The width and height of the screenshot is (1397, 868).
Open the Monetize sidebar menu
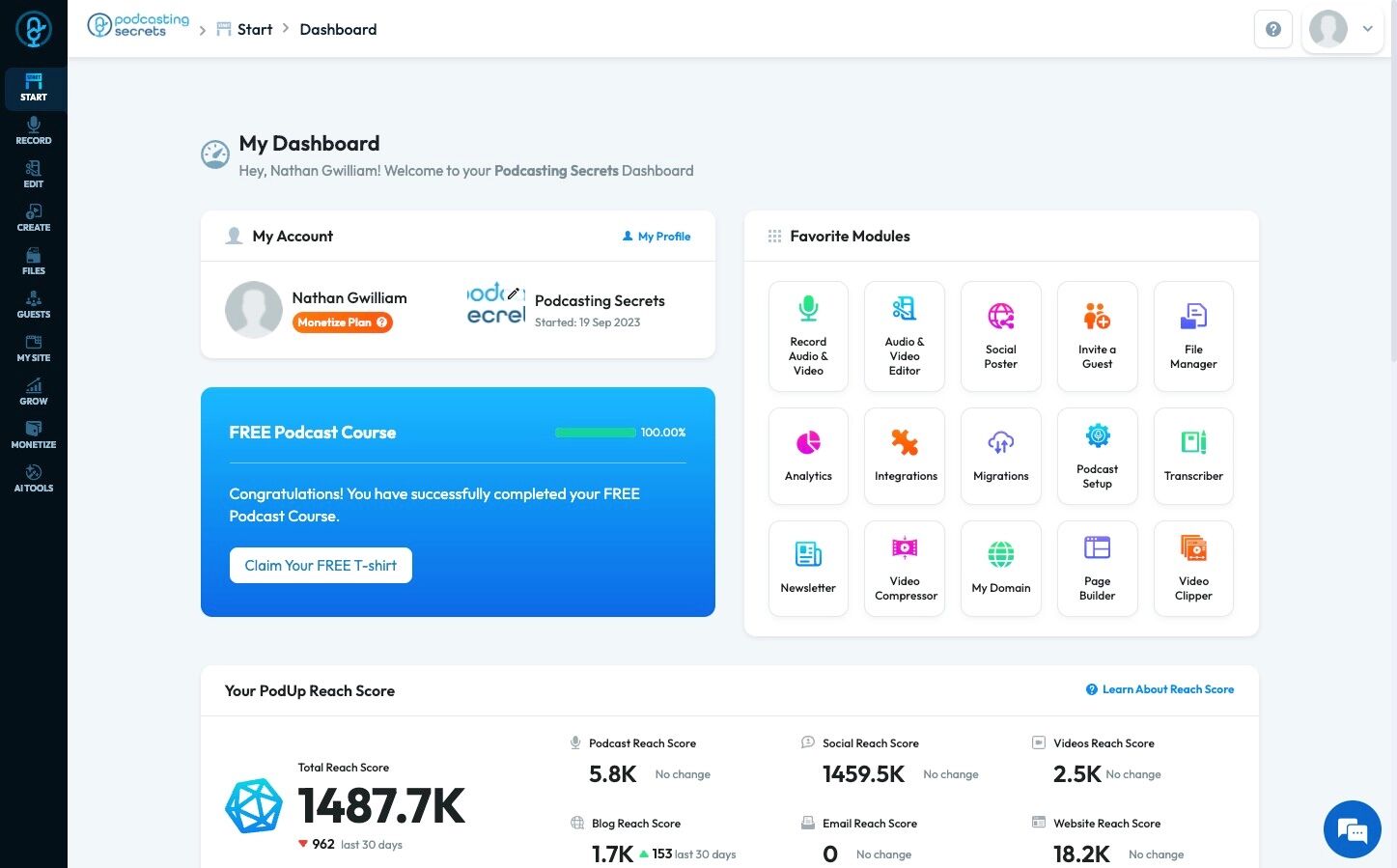pos(34,435)
